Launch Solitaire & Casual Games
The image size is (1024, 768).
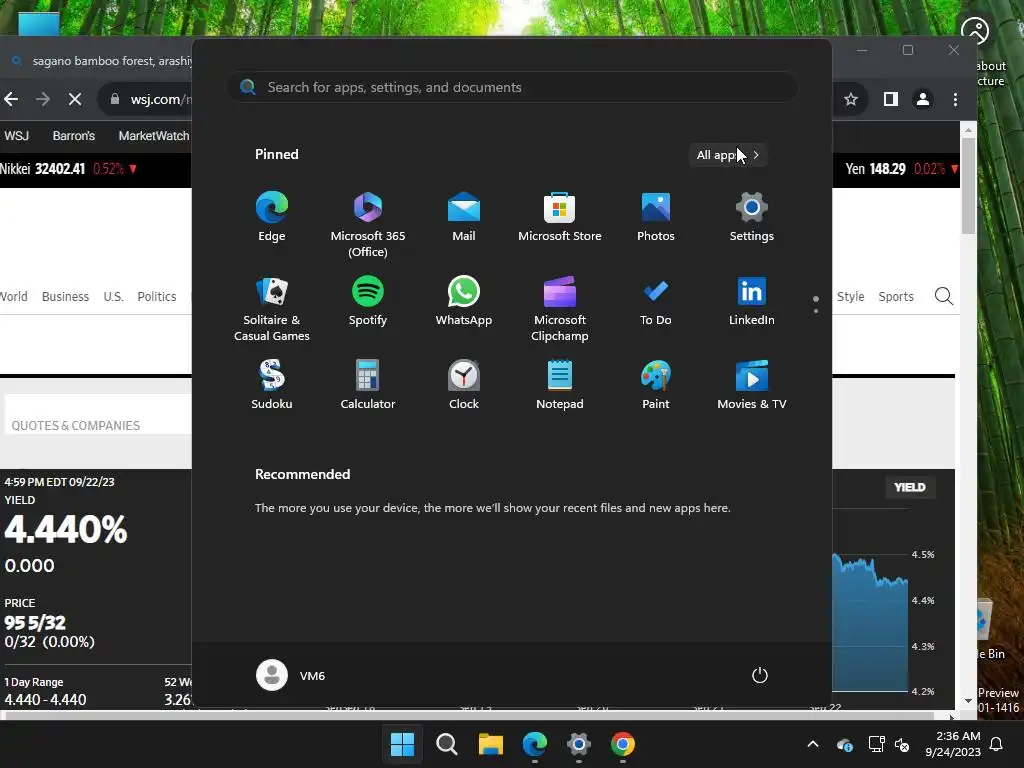click(x=272, y=308)
